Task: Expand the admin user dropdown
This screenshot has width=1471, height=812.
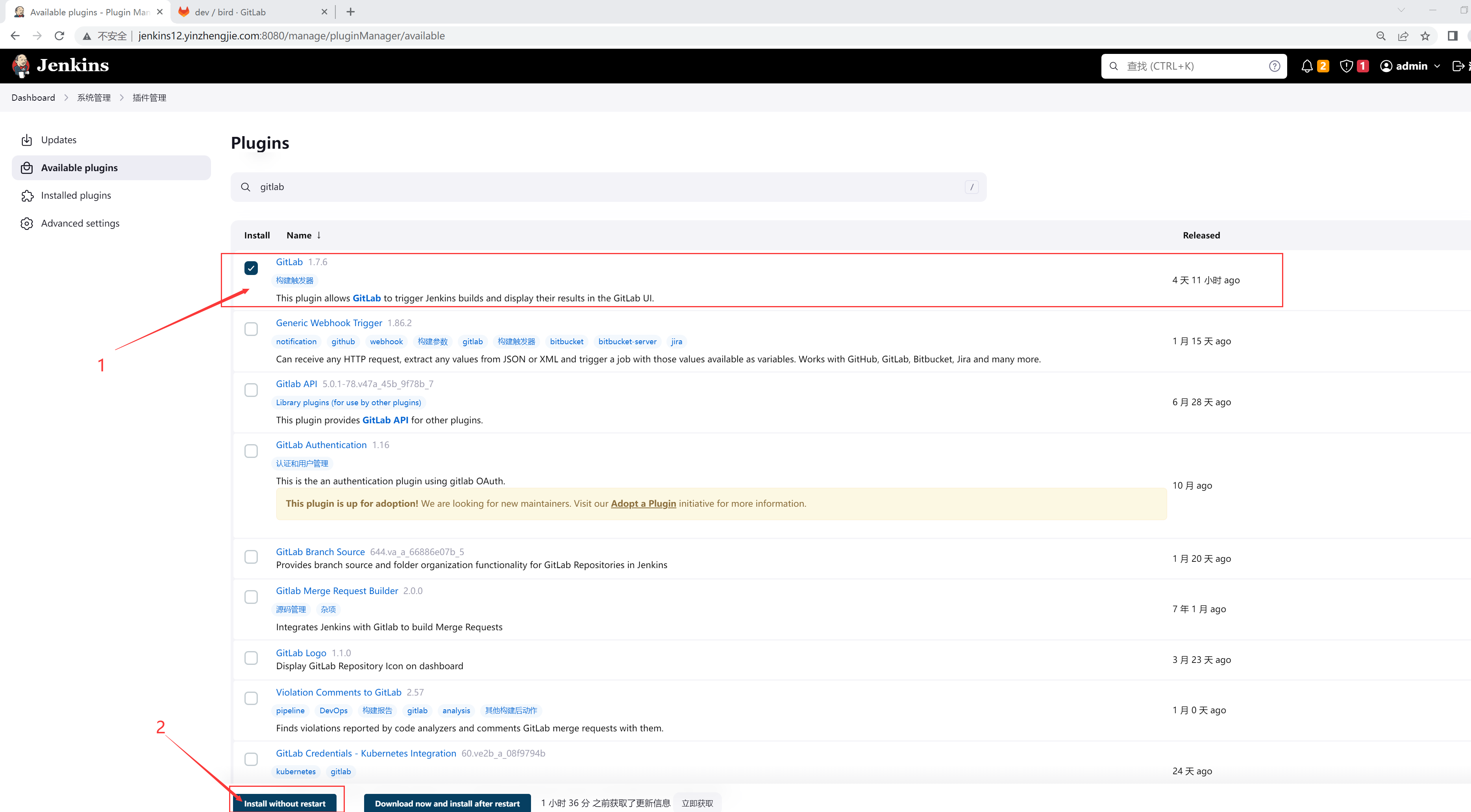Action: [x=1437, y=66]
